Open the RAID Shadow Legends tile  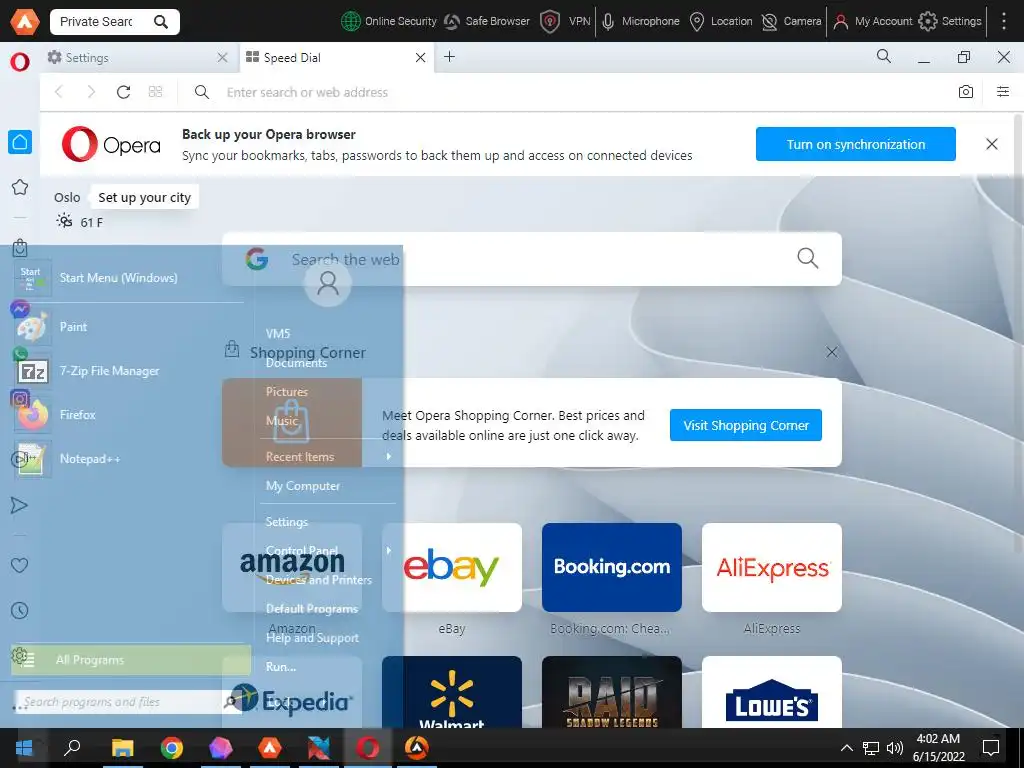click(612, 692)
